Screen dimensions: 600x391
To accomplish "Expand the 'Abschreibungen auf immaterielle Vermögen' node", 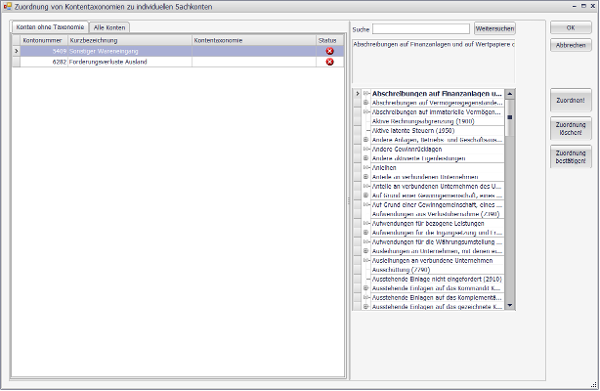I will click(x=366, y=112).
